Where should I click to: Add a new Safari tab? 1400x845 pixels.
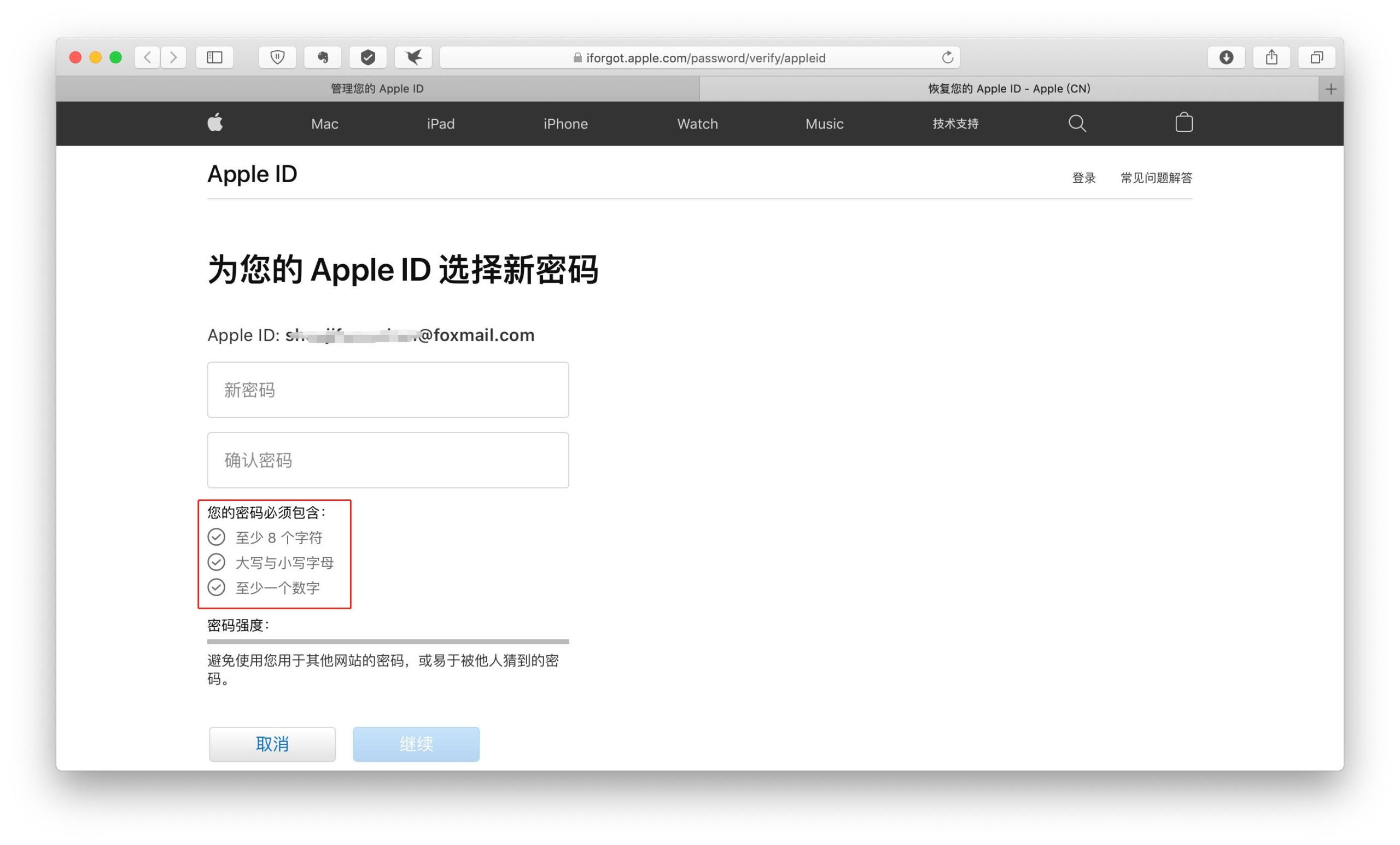[1331, 89]
